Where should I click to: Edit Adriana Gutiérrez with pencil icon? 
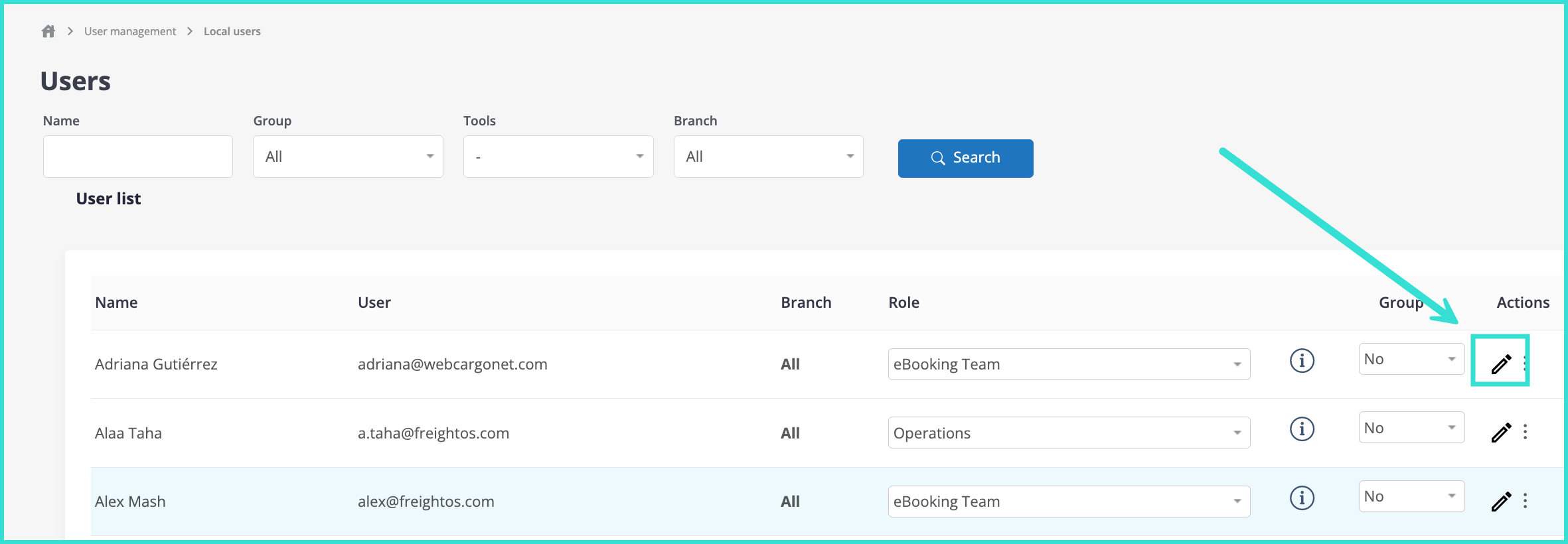click(x=1500, y=364)
